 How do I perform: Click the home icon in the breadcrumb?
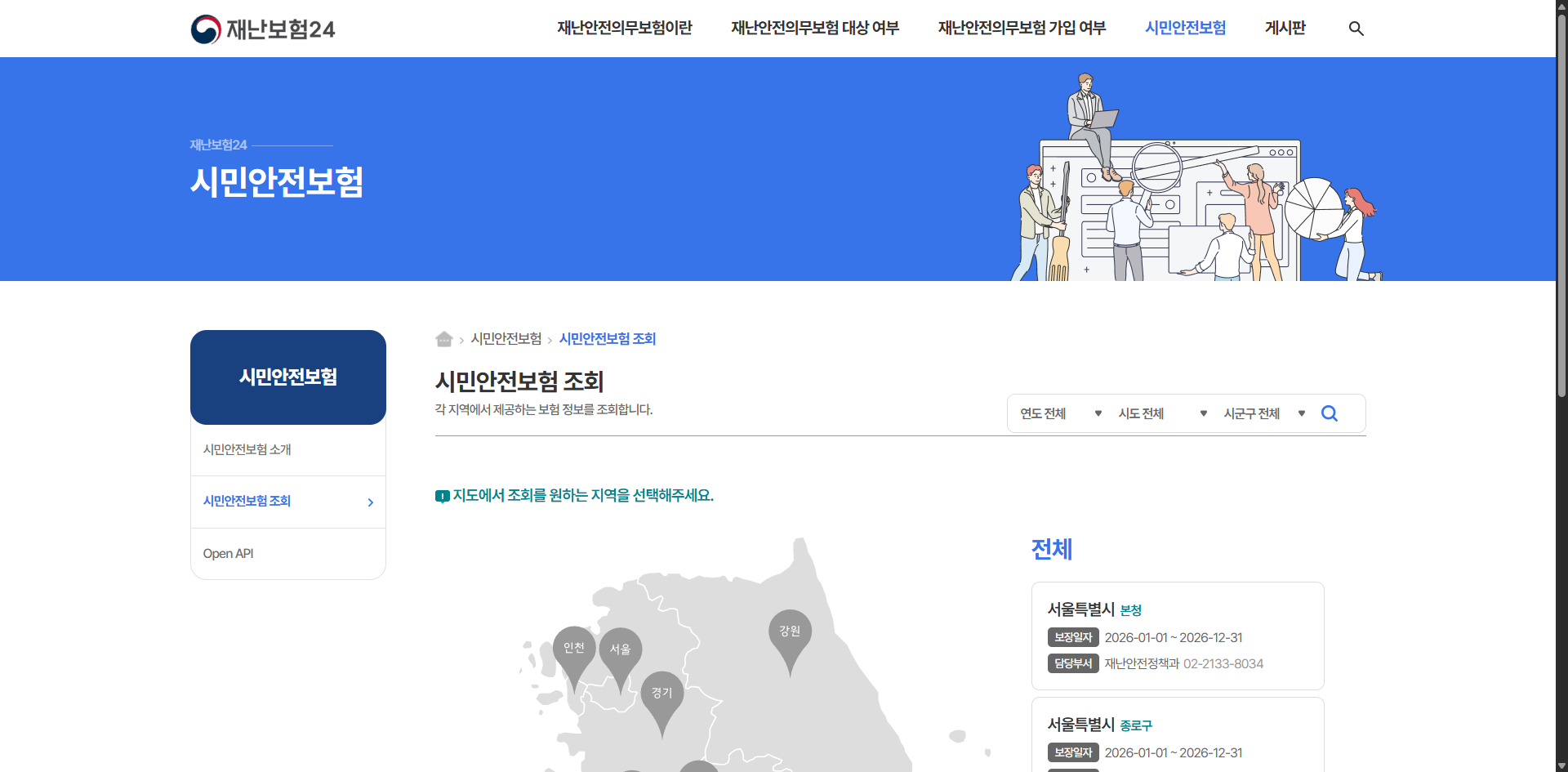click(x=443, y=339)
